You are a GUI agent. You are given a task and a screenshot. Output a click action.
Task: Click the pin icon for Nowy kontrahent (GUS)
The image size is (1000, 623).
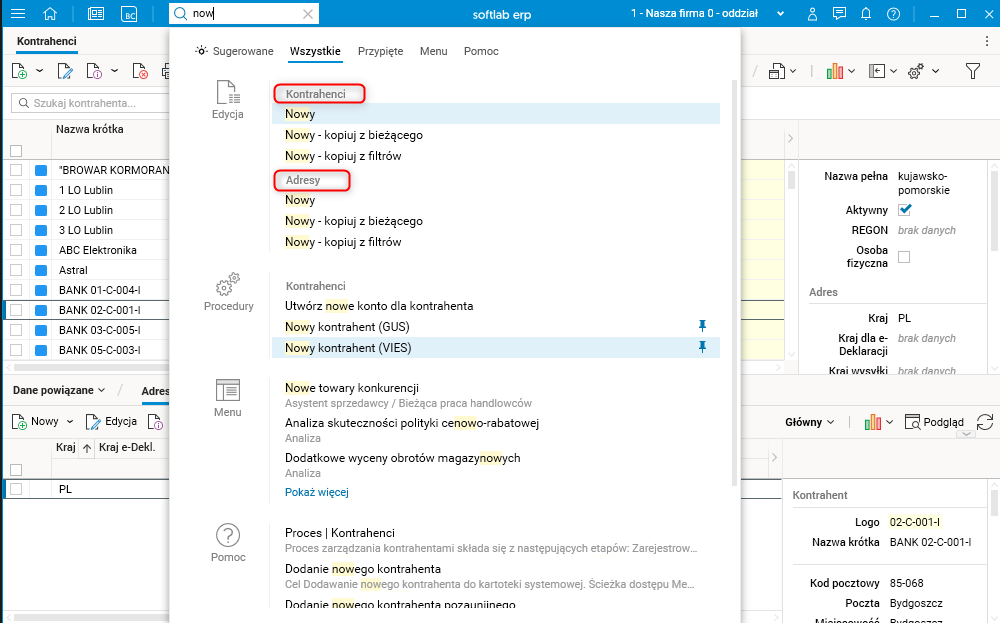tap(702, 326)
